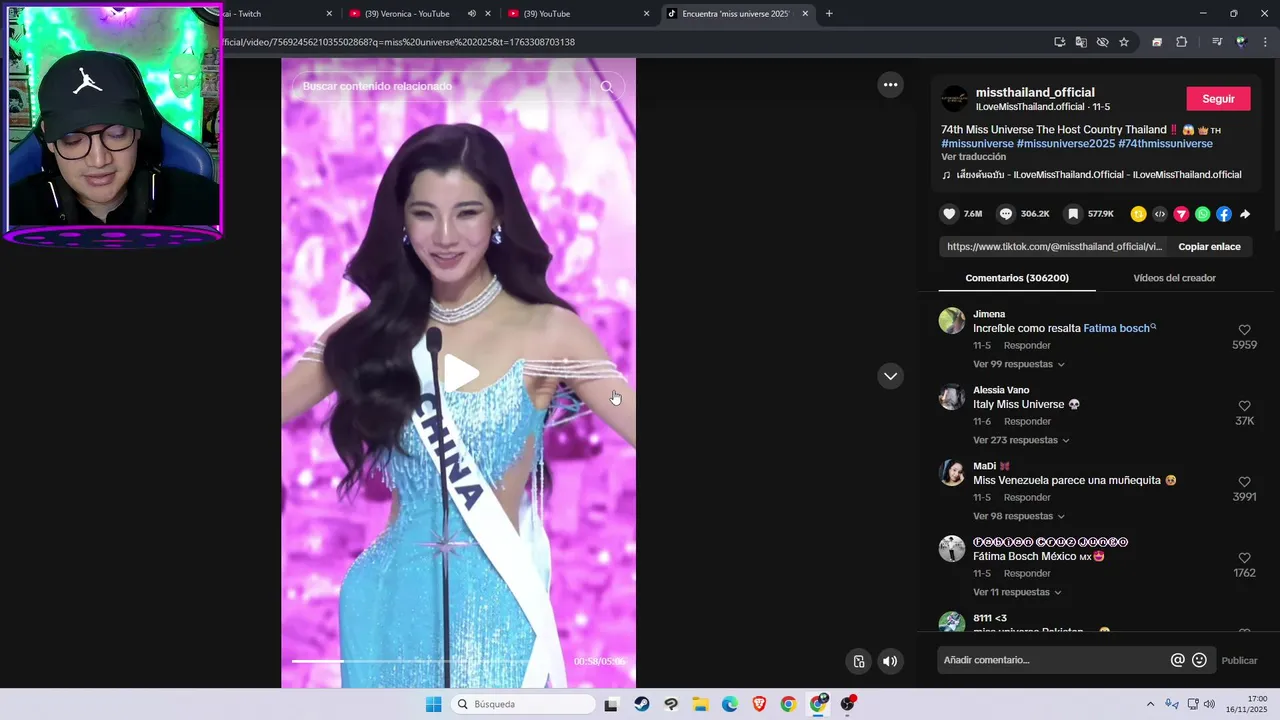Image resolution: width=1280 pixels, height=720 pixels.
Task: Open comments via speech bubble icon
Action: [1006, 214]
